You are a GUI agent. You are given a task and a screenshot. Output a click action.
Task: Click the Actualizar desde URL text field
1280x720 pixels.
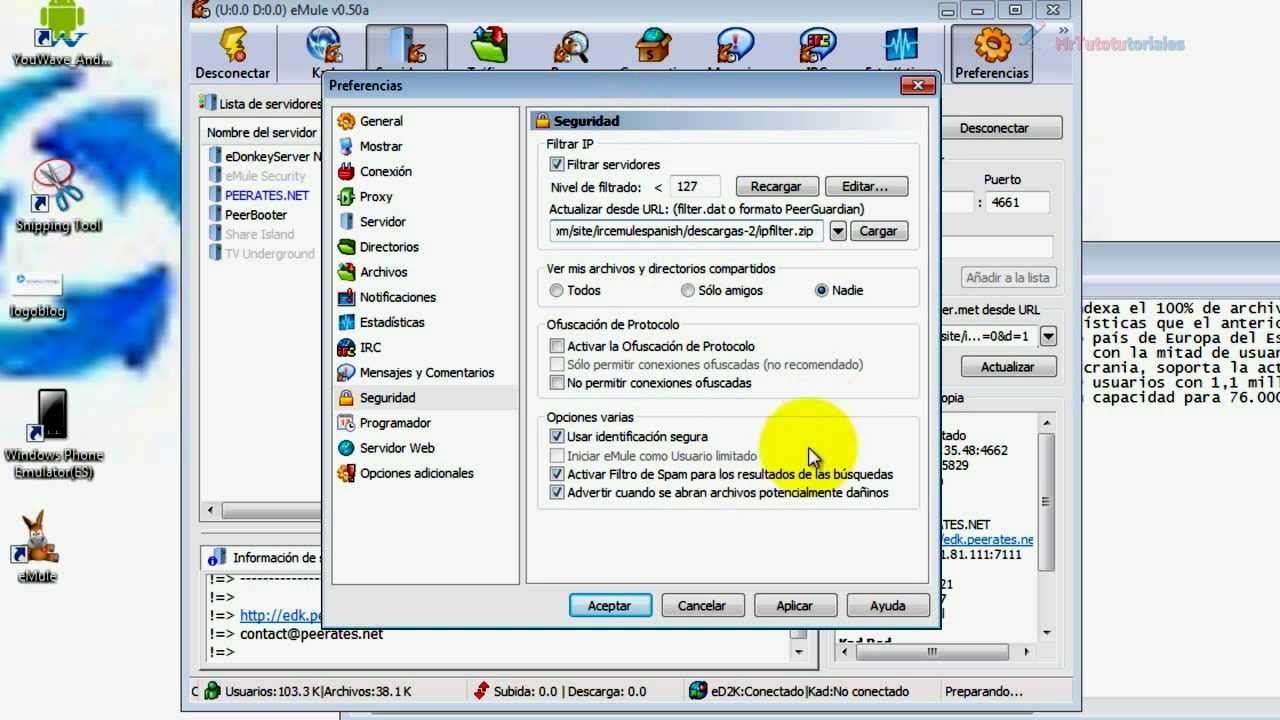[x=687, y=231]
